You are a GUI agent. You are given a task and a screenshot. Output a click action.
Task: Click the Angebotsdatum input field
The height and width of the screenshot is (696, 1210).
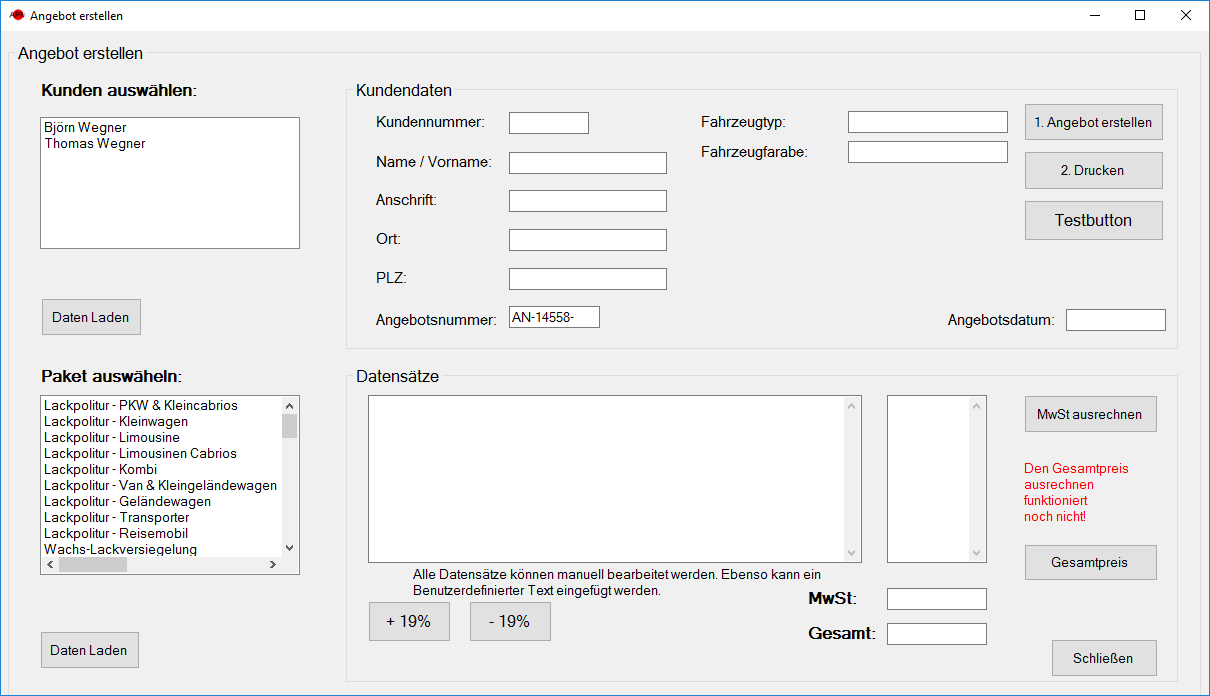(1115, 320)
